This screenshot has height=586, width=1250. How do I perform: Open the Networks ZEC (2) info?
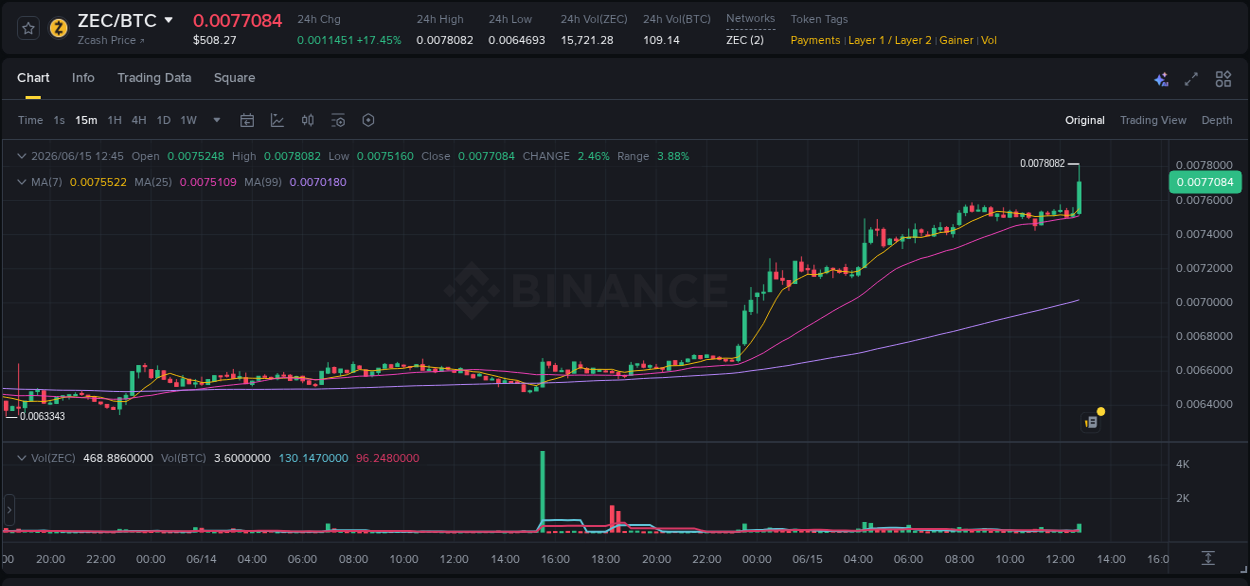[745, 40]
